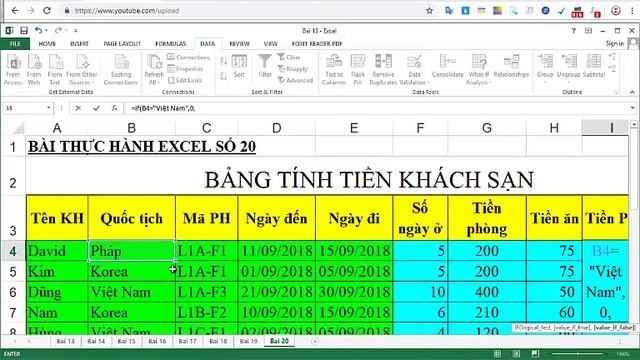Viewport: 640px width, 360px height.
Task: Open the FILE tab
Action: pyautogui.click(x=15, y=44)
